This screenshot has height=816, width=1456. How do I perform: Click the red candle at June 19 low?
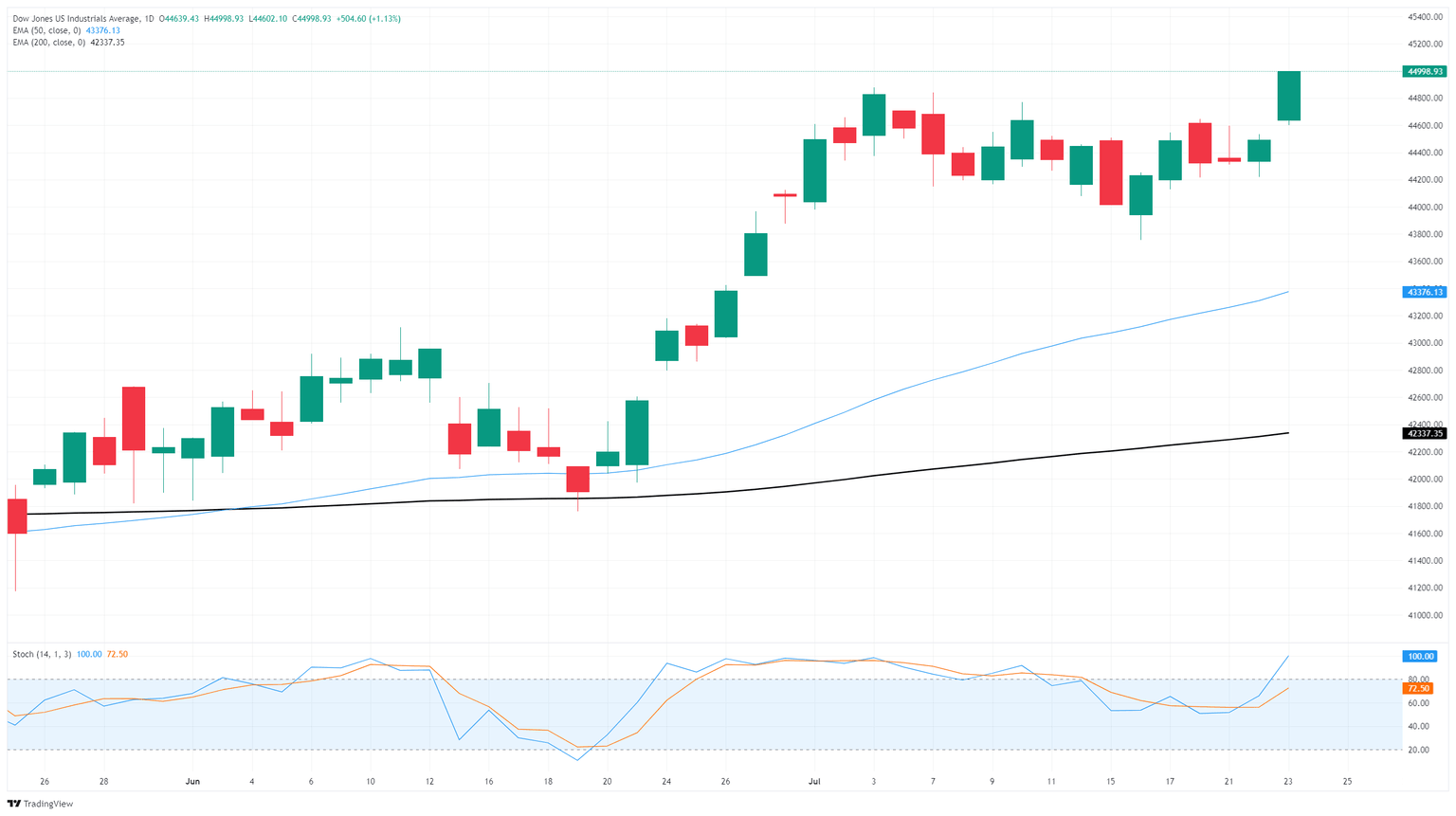click(577, 479)
